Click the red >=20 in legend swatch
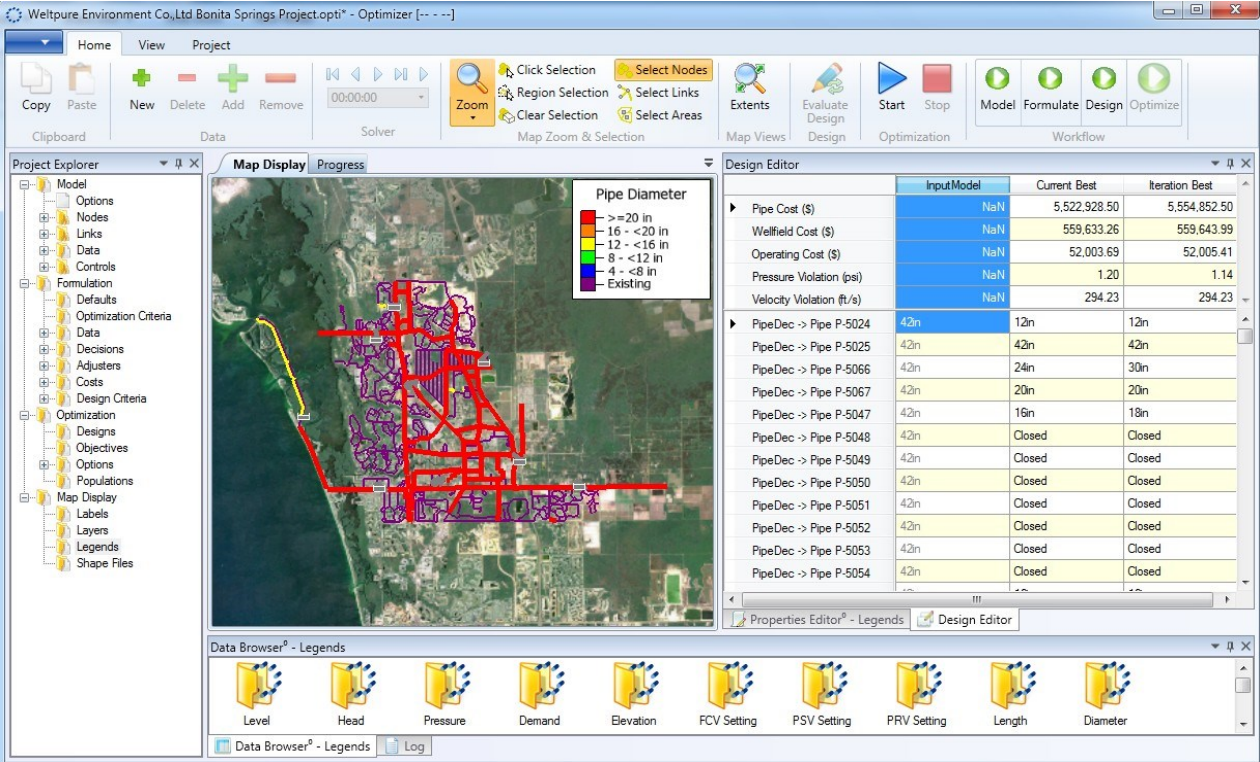This screenshot has height=762, width=1260. point(588,217)
